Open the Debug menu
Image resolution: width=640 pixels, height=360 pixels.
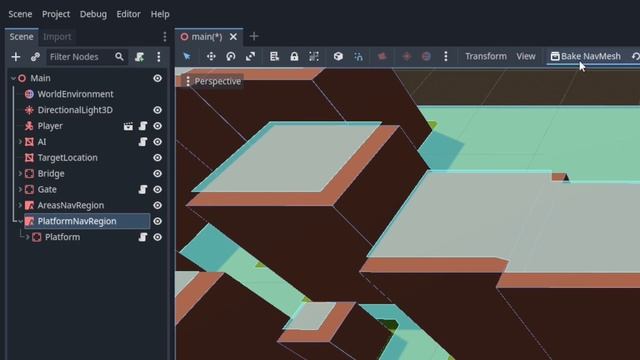click(x=93, y=14)
